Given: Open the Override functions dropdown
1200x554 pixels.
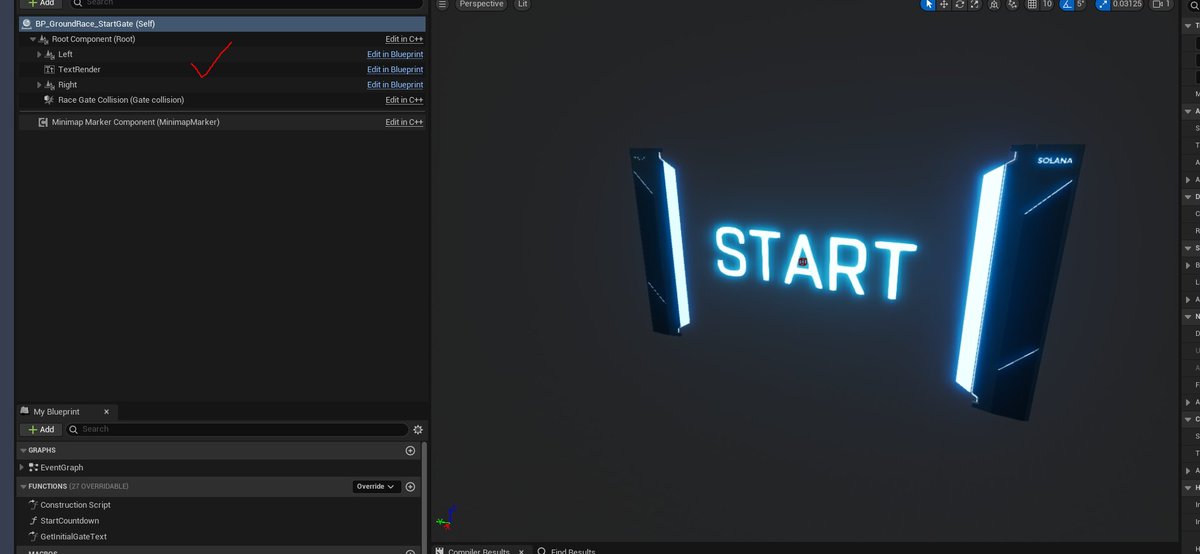Looking at the screenshot, I should (x=376, y=487).
